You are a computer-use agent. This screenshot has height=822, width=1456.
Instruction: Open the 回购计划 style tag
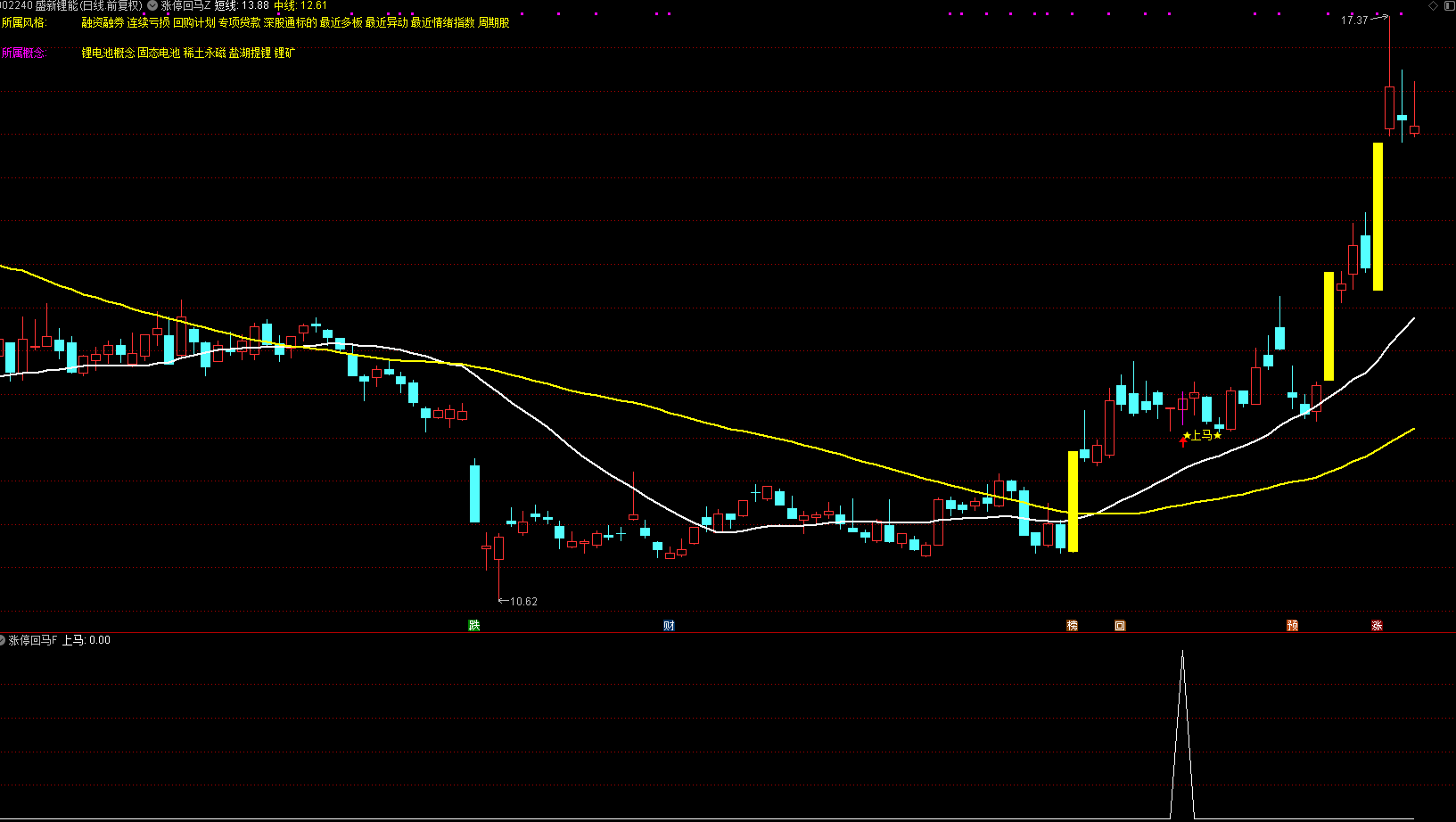coord(194,22)
